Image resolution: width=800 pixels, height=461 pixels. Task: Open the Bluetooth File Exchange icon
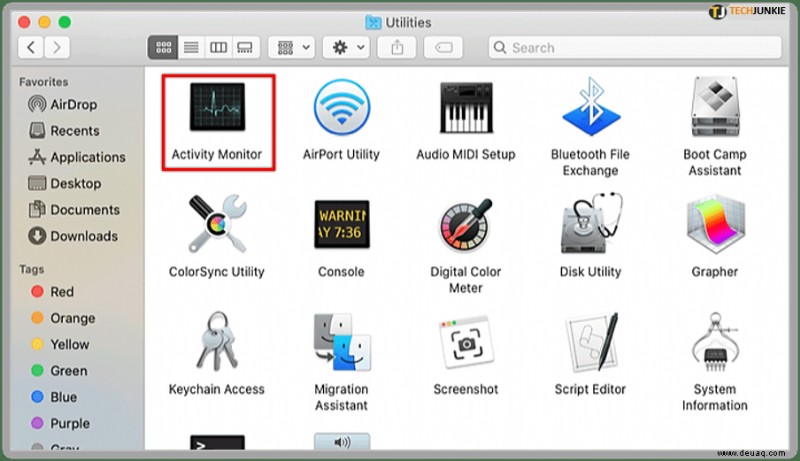pos(591,107)
